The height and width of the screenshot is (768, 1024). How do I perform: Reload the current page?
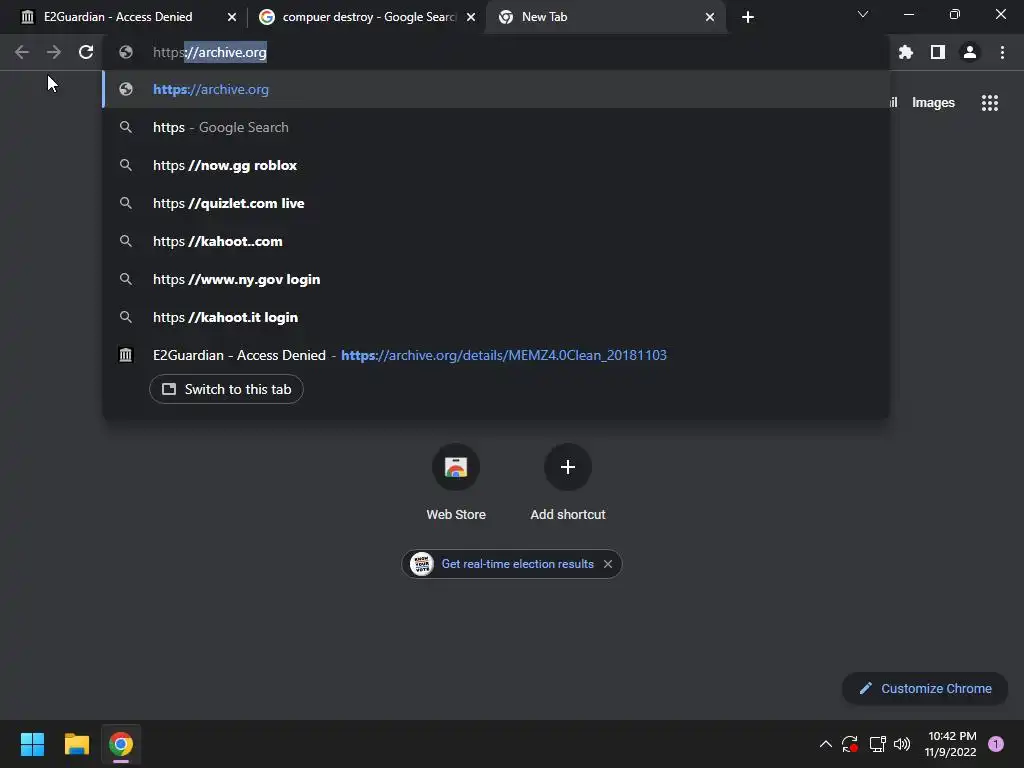tap(86, 52)
